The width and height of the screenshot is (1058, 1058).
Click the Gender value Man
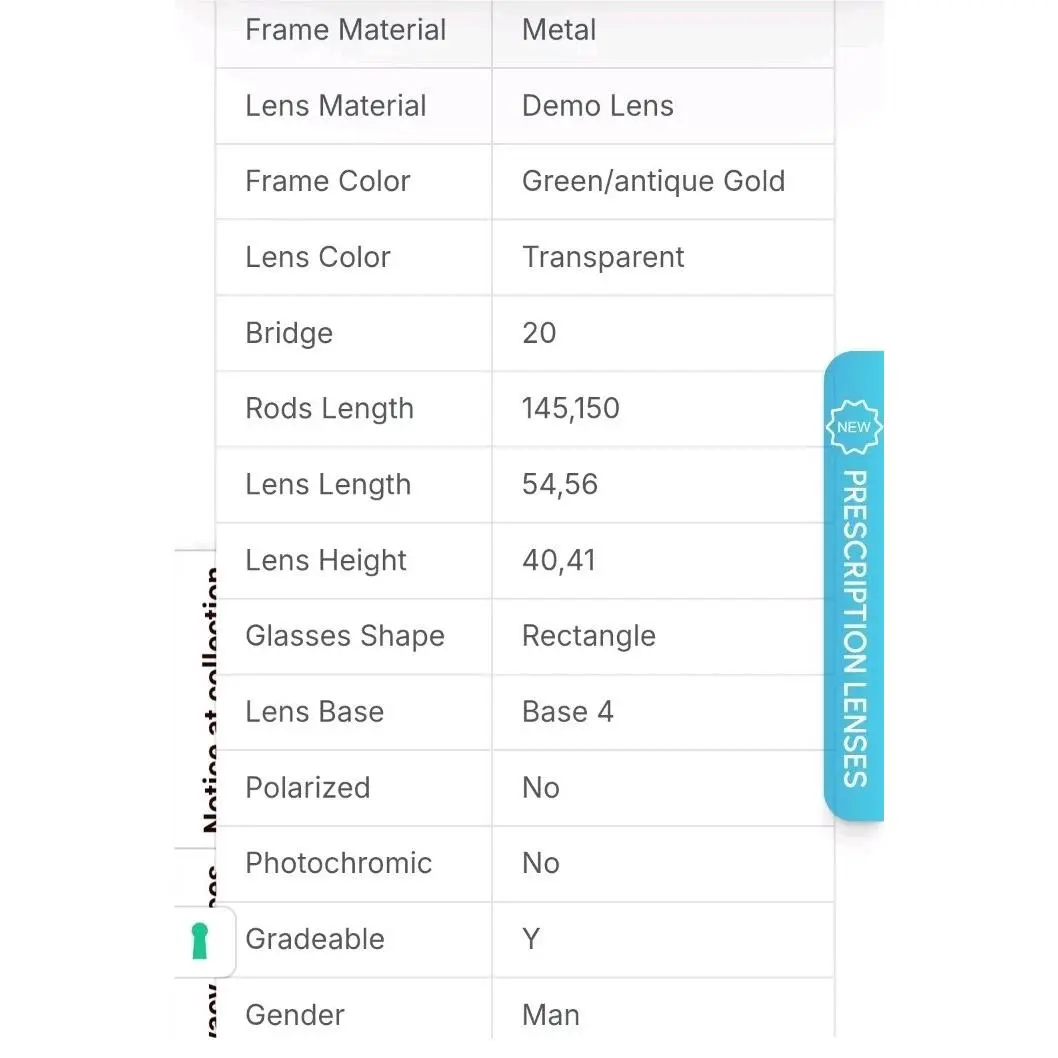(551, 1015)
